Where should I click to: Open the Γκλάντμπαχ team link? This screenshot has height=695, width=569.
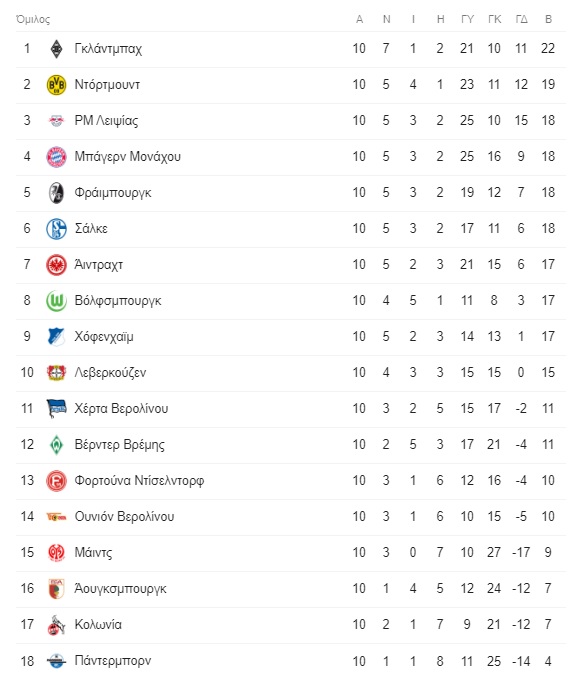(x=108, y=48)
